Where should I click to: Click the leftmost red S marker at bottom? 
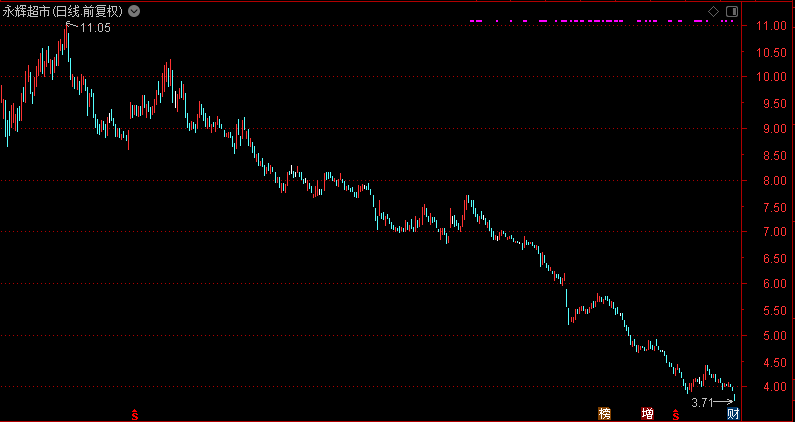point(136,413)
